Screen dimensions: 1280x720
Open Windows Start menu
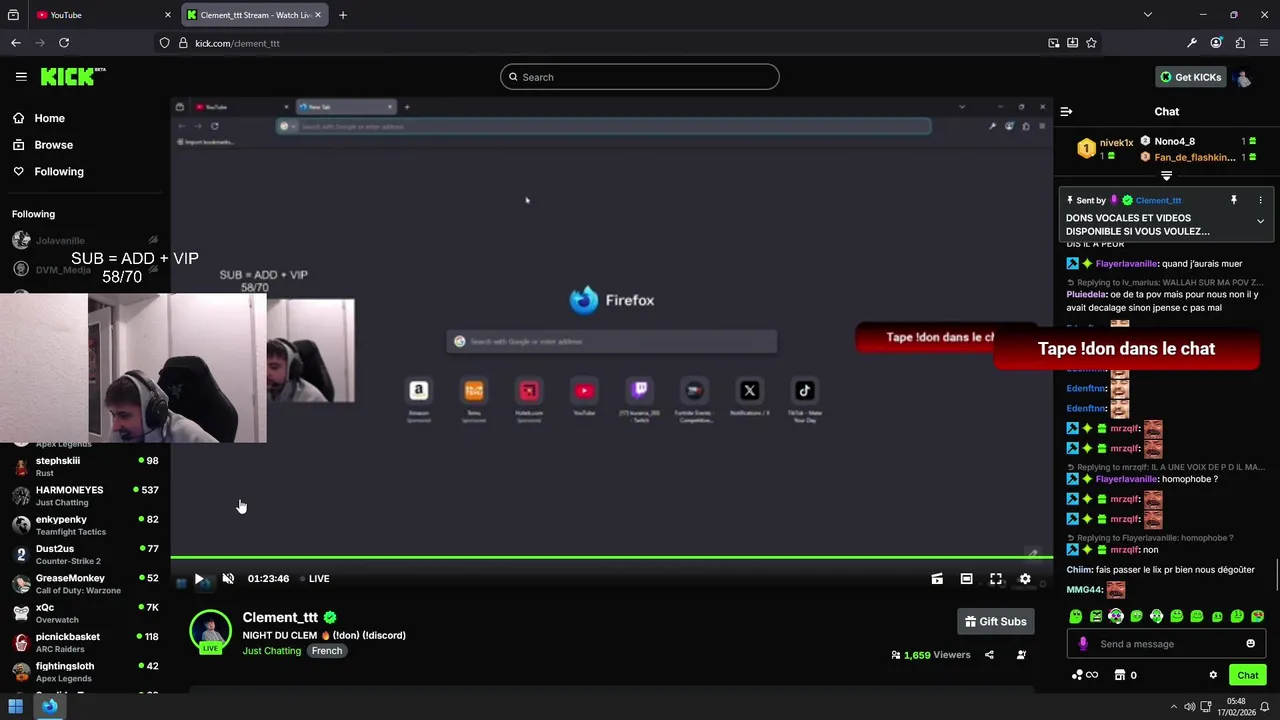16,706
